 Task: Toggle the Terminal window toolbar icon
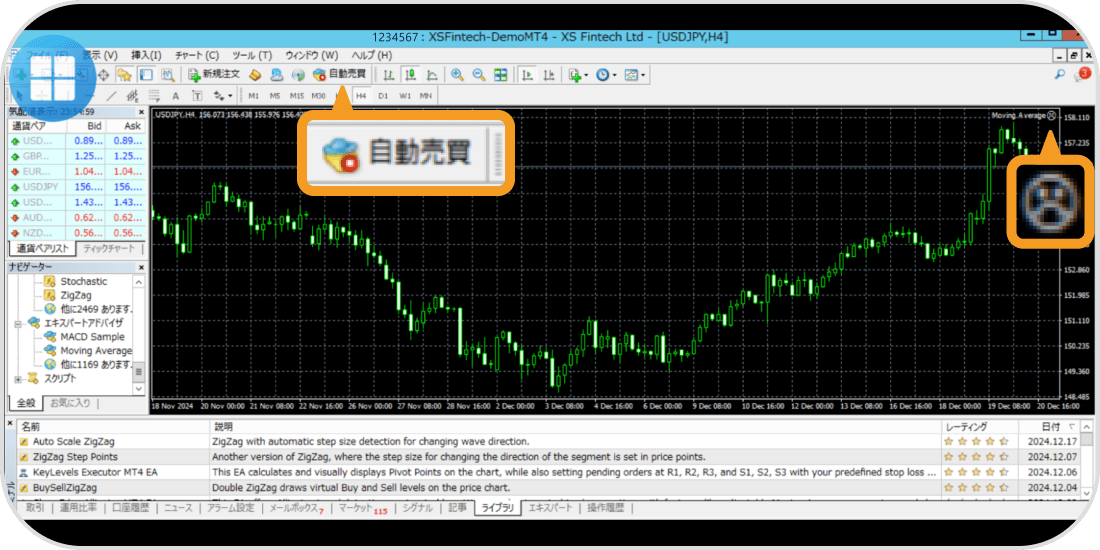146,74
